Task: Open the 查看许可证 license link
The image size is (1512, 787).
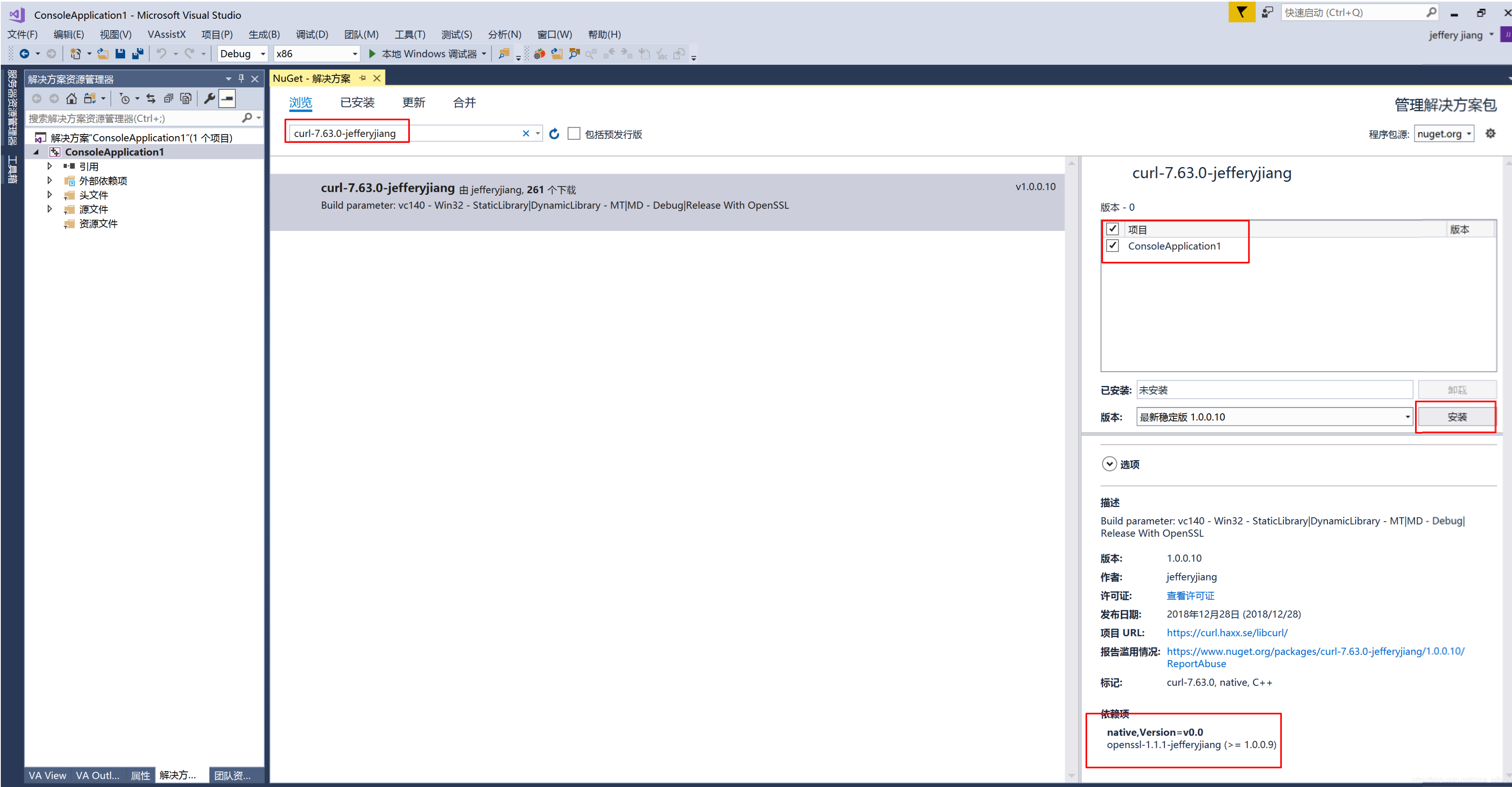Action: [x=1190, y=595]
